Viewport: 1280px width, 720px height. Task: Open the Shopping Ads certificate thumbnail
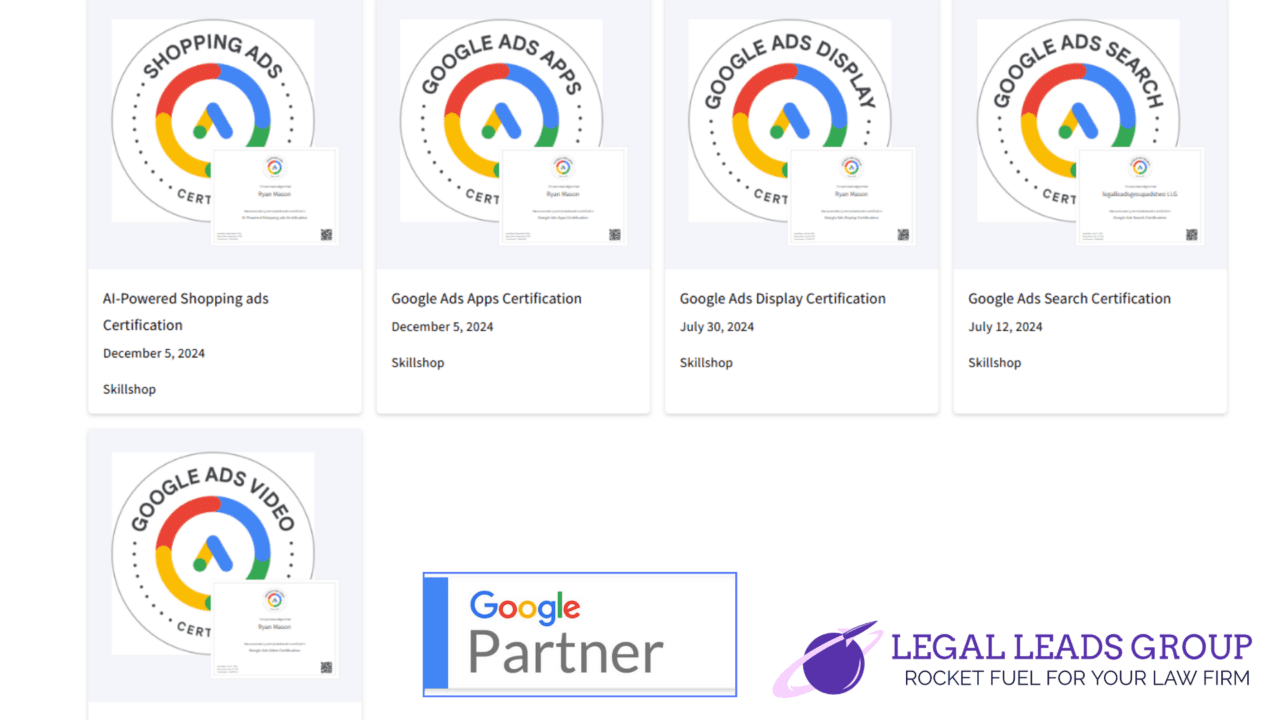point(275,196)
